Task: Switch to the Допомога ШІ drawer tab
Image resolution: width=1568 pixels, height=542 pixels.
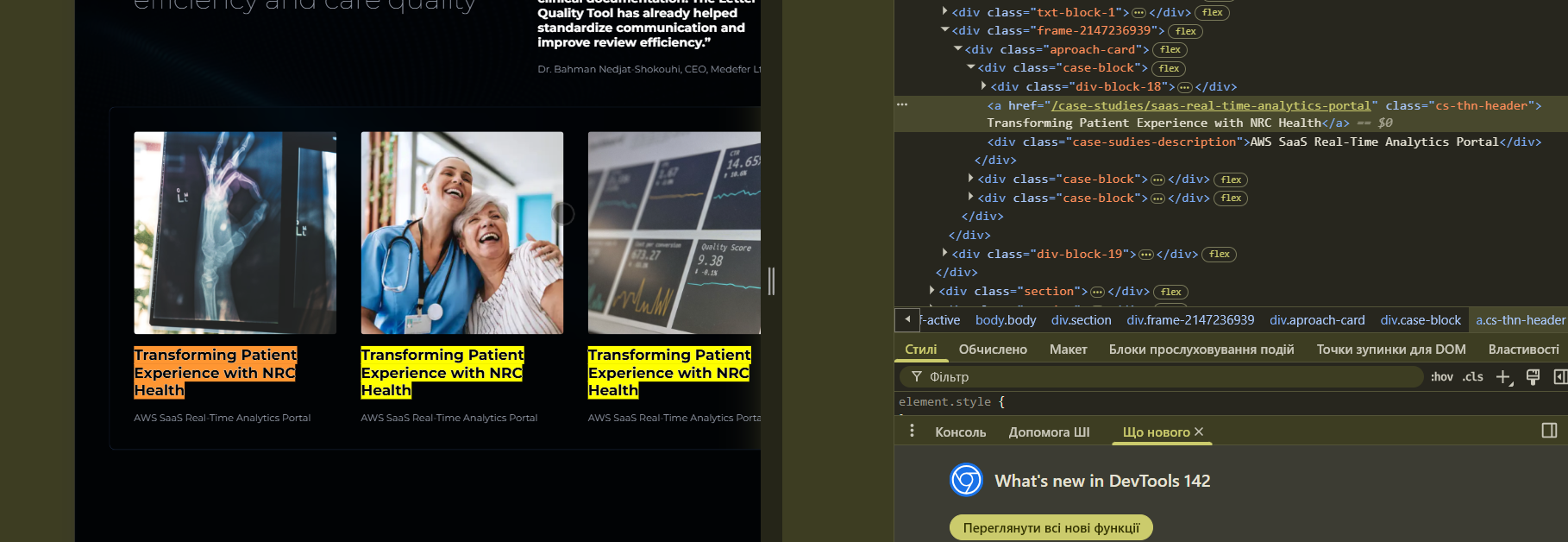Action: pyautogui.click(x=1049, y=432)
